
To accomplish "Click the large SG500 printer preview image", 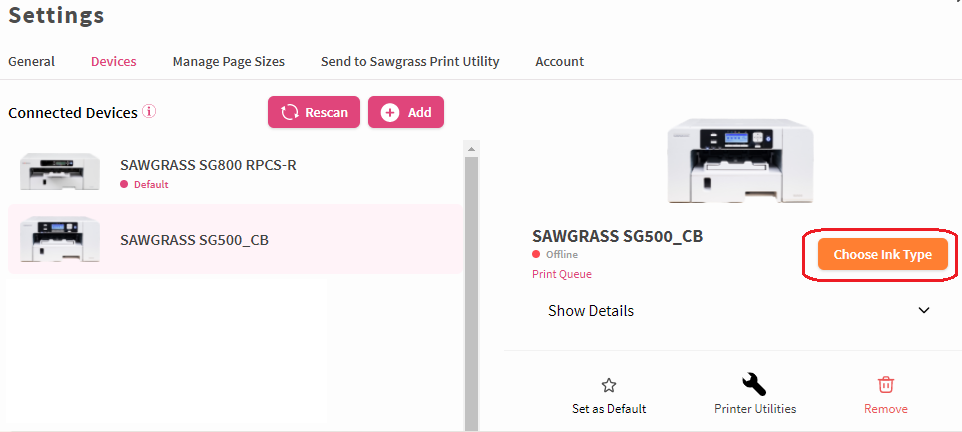I will pos(740,161).
